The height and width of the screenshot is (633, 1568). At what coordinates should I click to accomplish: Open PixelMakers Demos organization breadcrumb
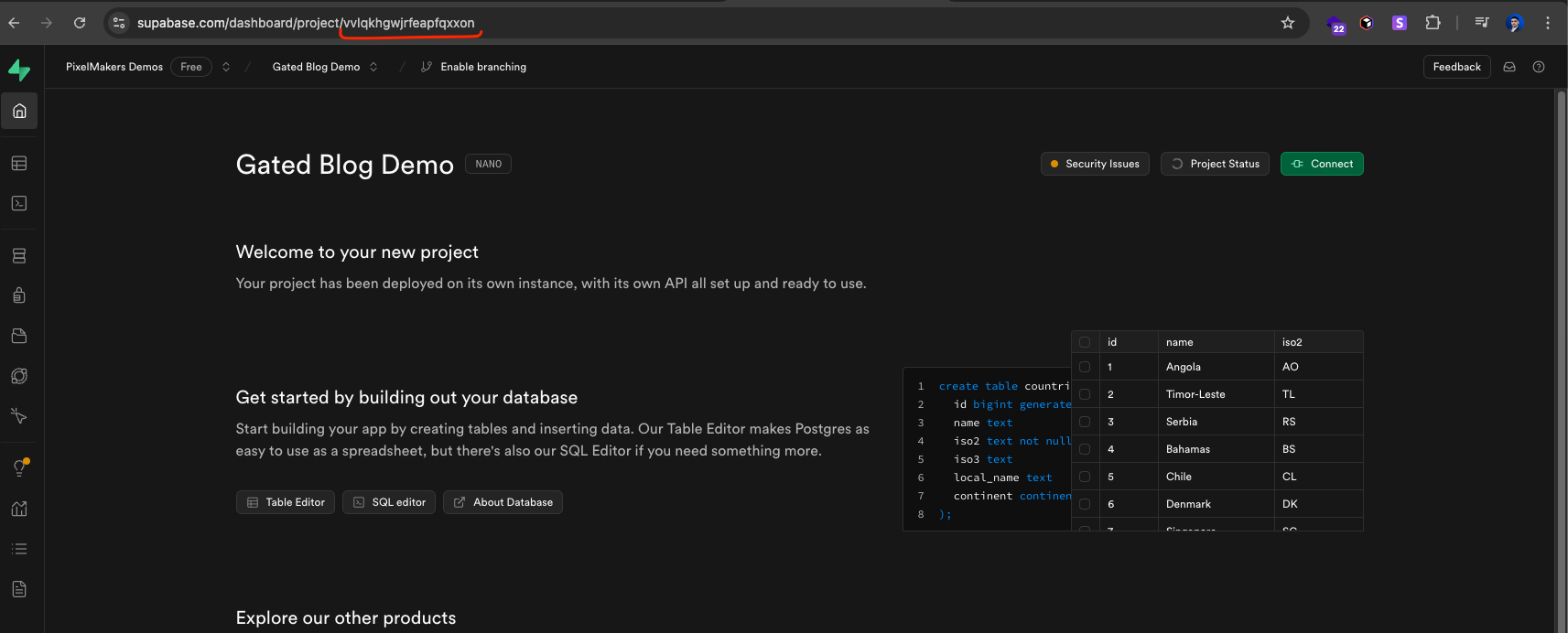114,67
